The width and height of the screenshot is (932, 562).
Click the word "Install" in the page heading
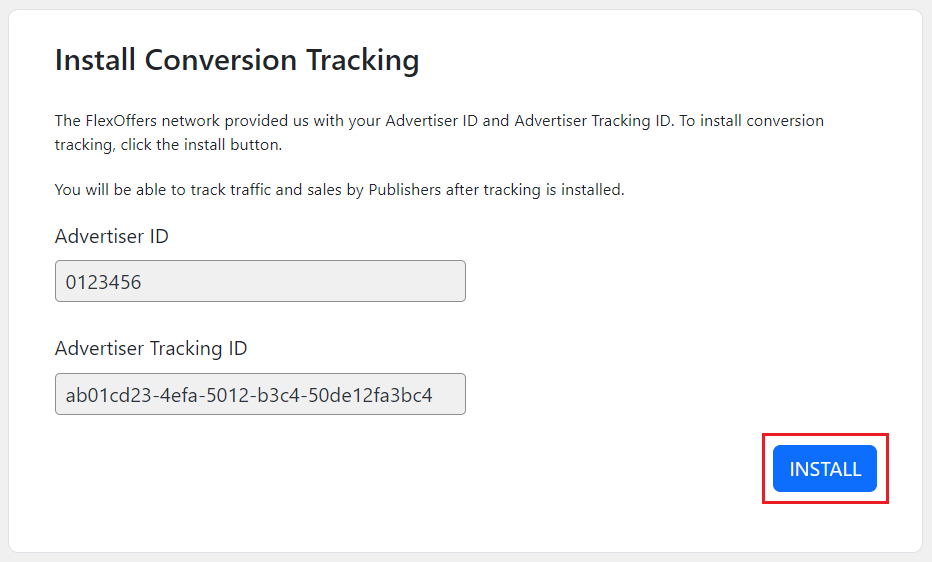click(x=95, y=60)
